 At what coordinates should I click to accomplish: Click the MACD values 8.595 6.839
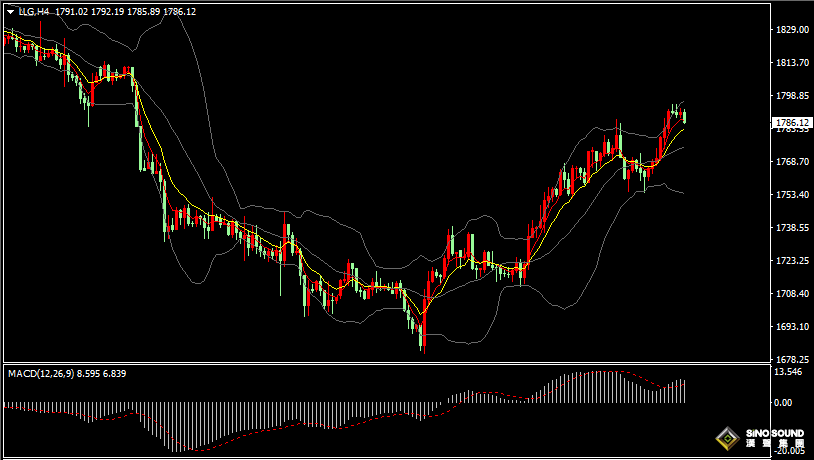pos(102,373)
